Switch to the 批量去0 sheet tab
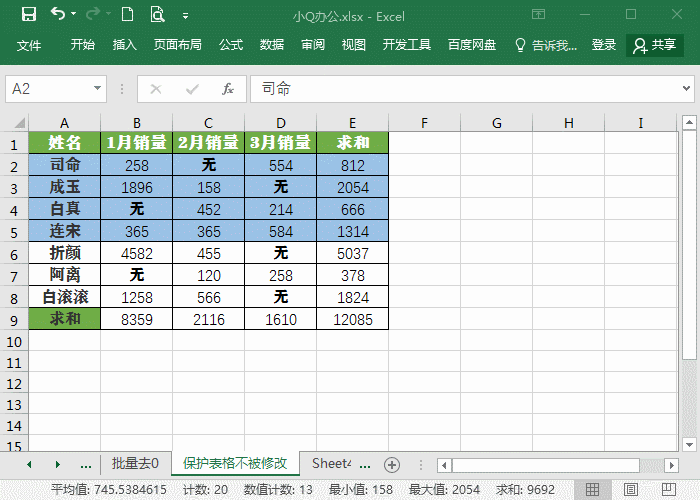 pos(135,463)
